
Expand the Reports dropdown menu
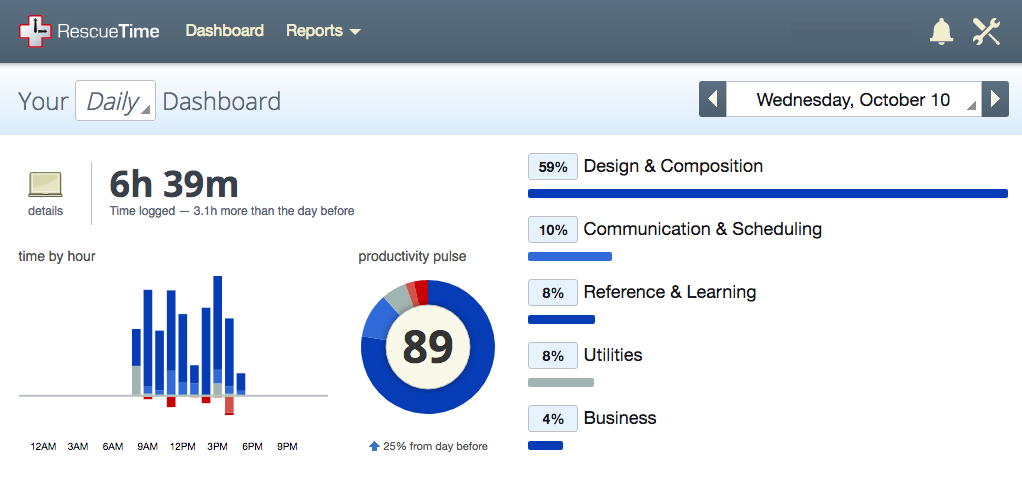(323, 31)
